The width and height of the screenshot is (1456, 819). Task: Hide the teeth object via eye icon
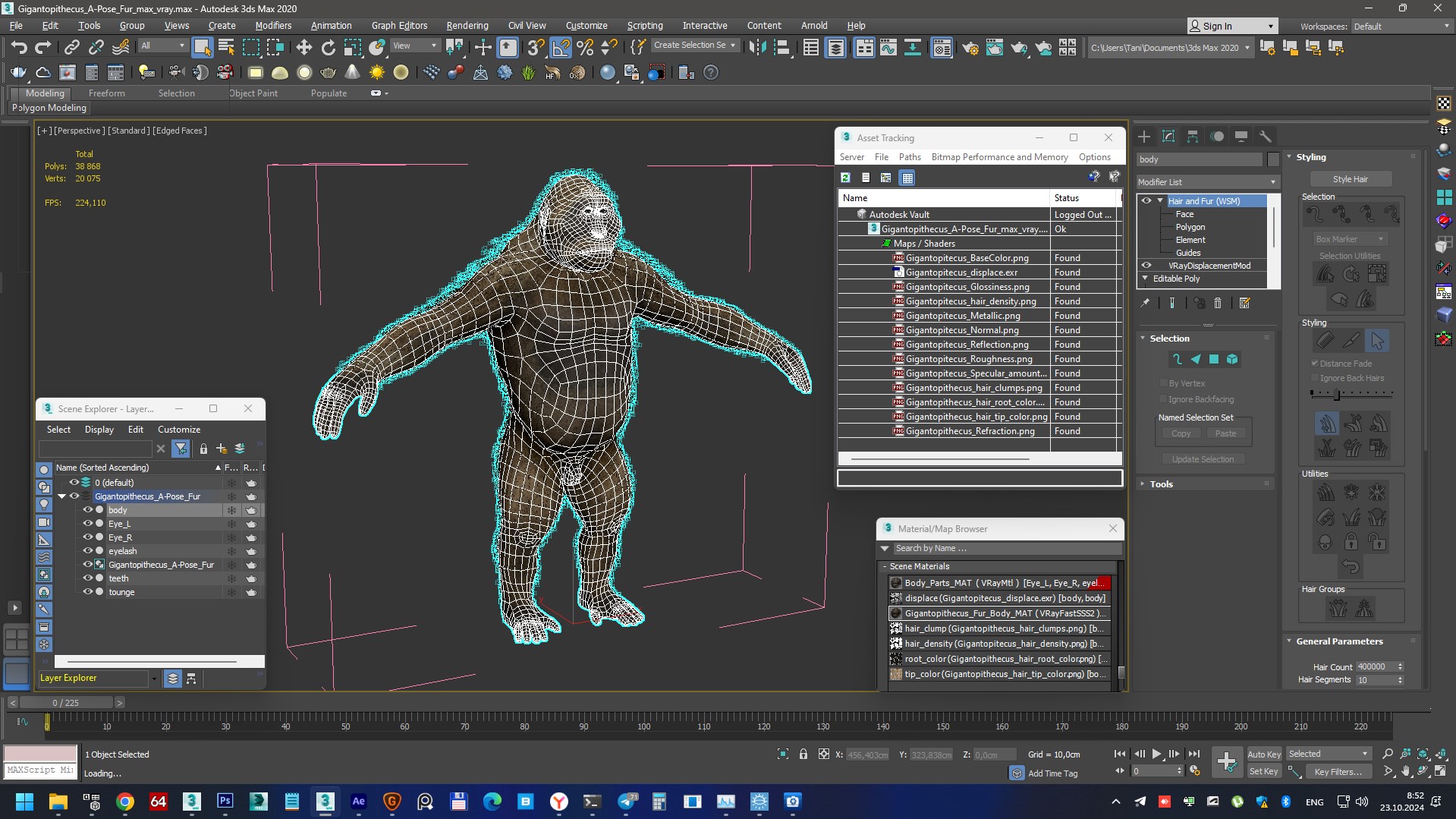tap(87, 578)
